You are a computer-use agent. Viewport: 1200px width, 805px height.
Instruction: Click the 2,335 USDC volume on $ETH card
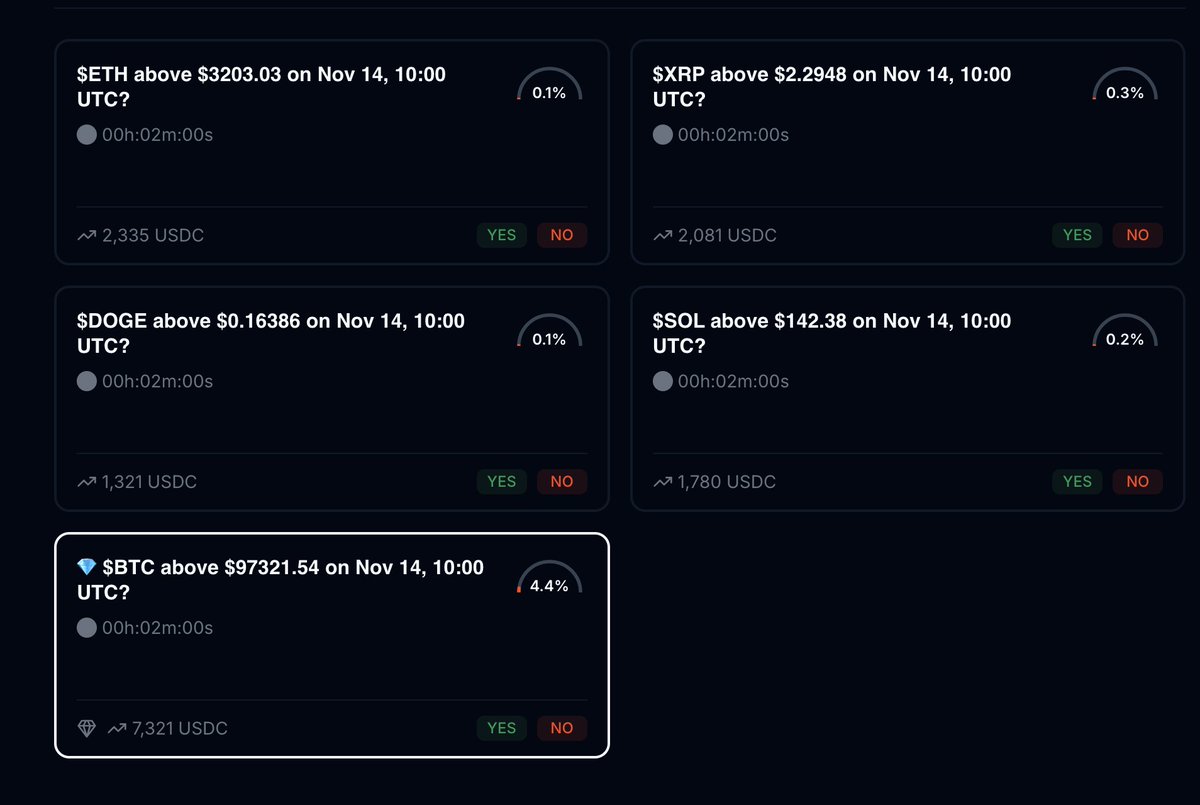click(153, 235)
